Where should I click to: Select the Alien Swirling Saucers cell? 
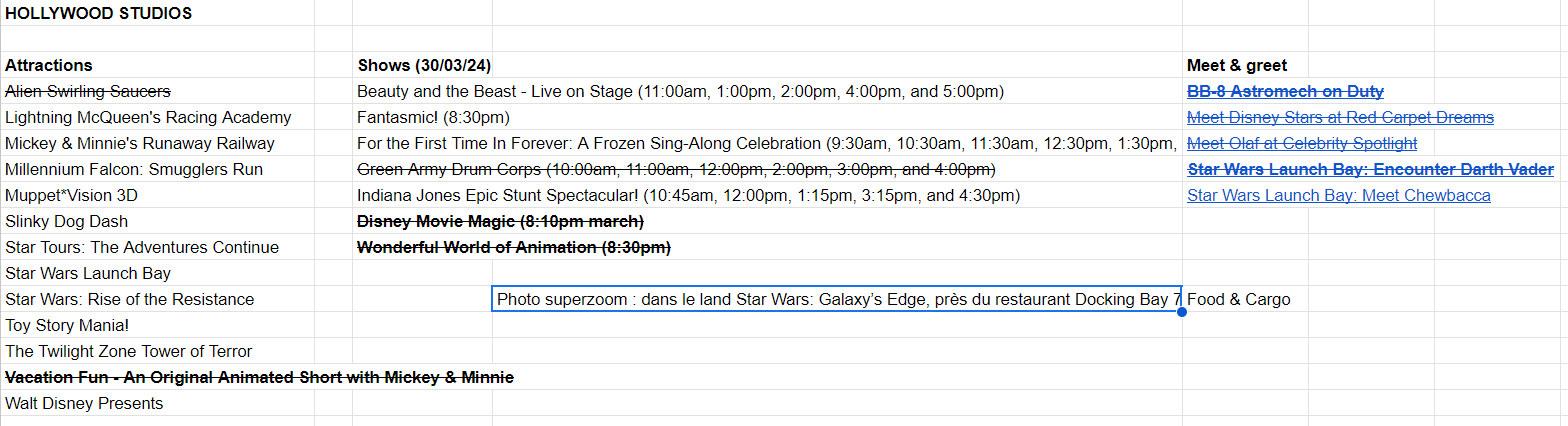tap(88, 92)
